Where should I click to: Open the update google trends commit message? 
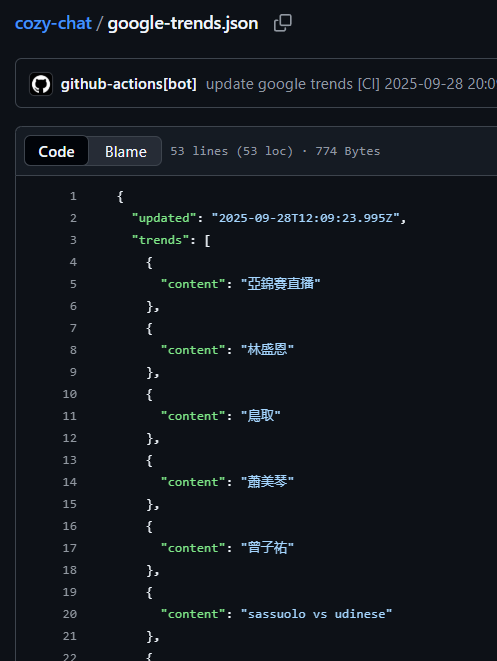351,84
